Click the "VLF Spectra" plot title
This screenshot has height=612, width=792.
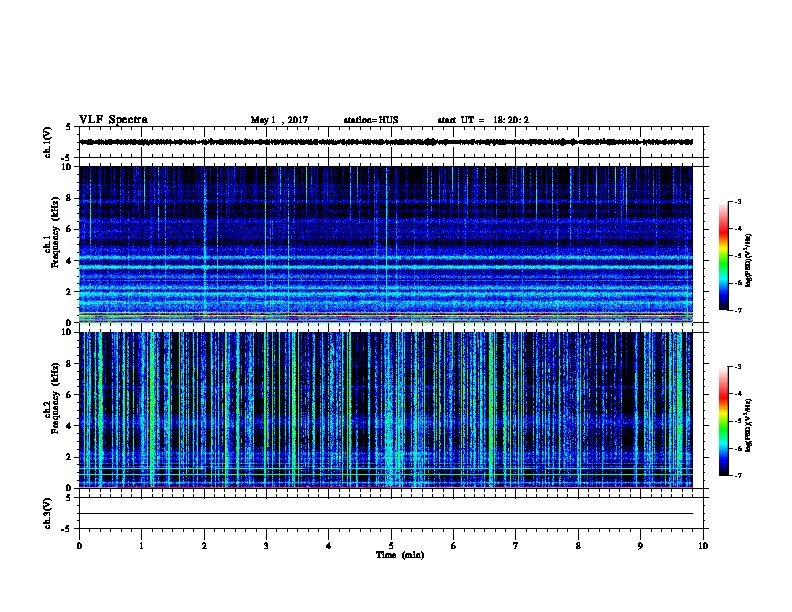coord(113,120)
